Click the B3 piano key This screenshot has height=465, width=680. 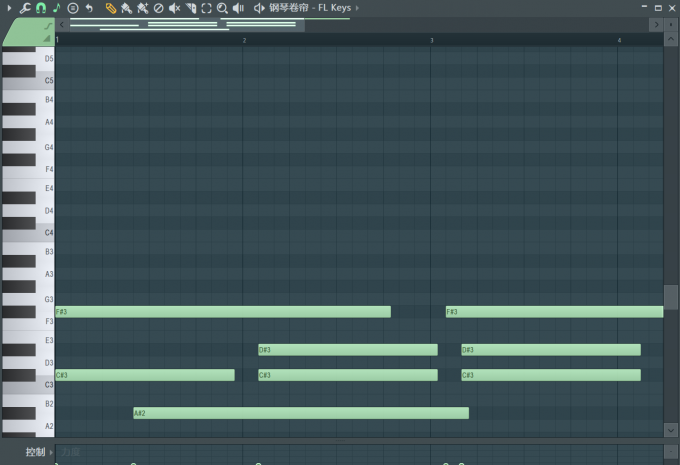(x=45, y=252)
